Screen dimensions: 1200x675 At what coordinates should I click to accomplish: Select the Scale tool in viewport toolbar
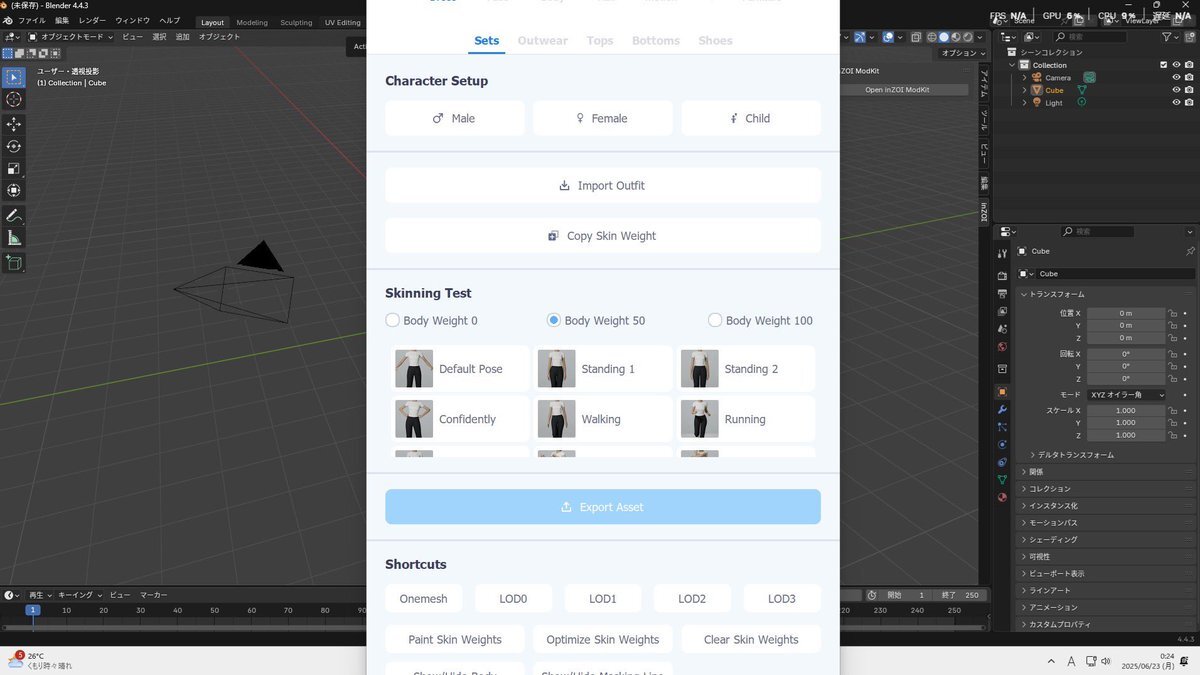[x=14, y=168]
